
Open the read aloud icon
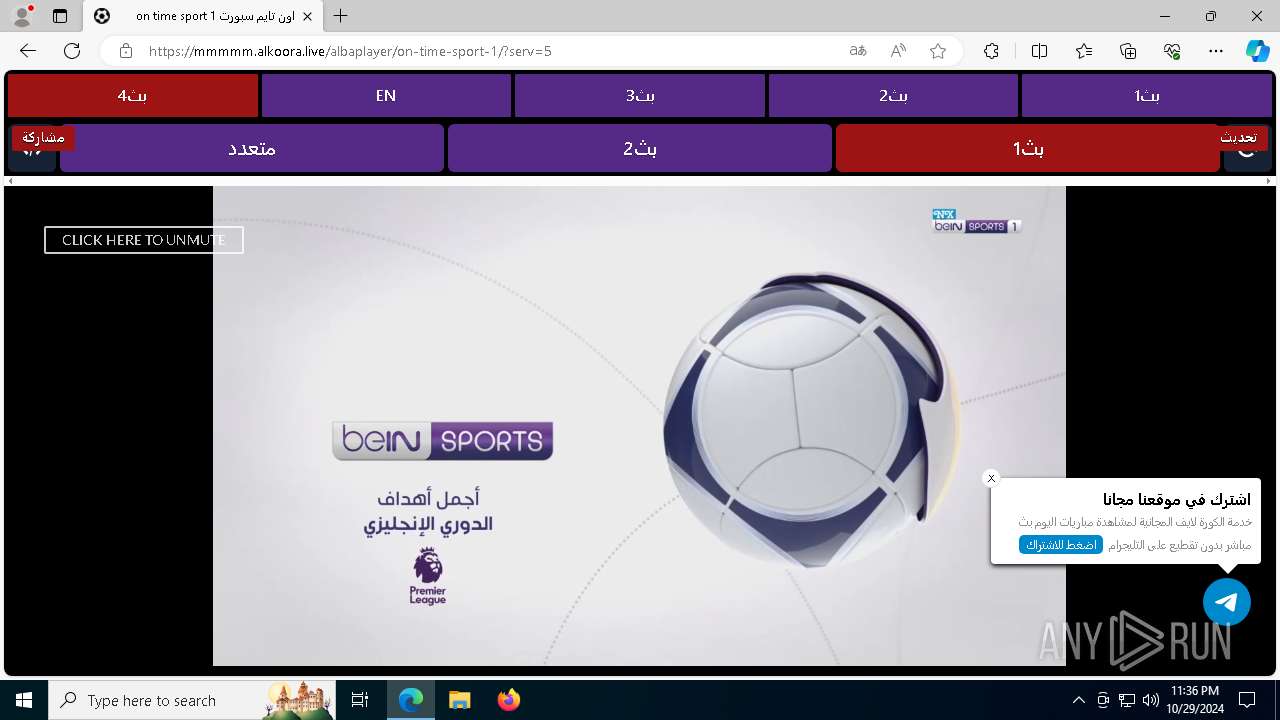(898, 51)
